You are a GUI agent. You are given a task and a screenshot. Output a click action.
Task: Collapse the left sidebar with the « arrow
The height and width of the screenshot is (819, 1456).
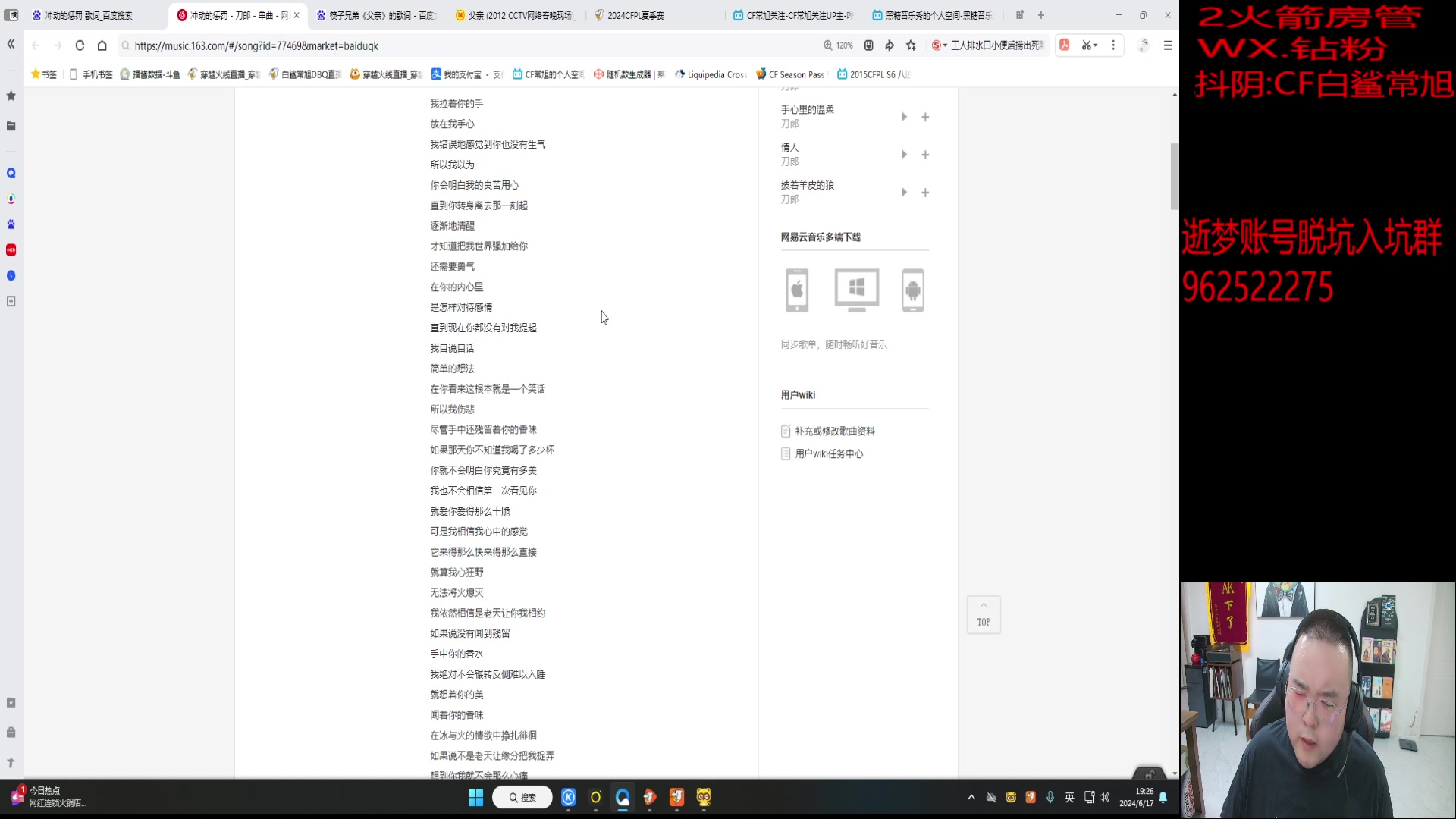(11, 43)
